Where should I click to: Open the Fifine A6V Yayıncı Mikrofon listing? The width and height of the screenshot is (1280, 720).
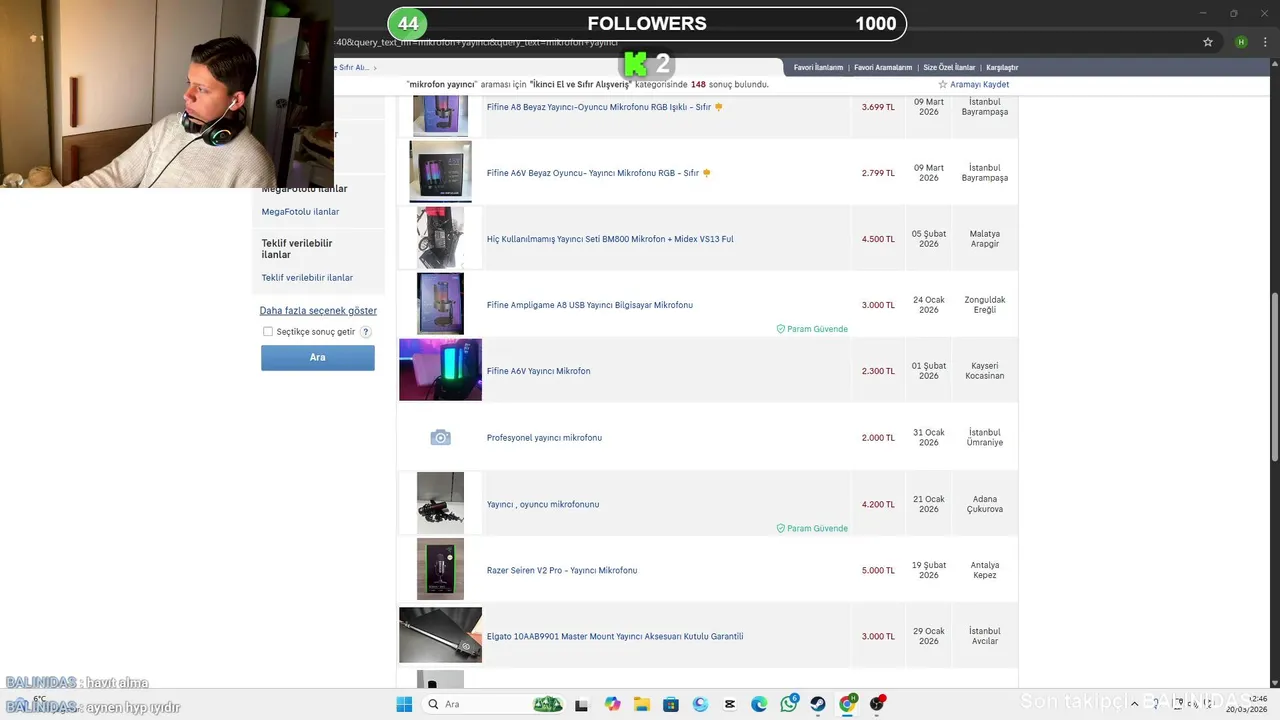(538, 371)
